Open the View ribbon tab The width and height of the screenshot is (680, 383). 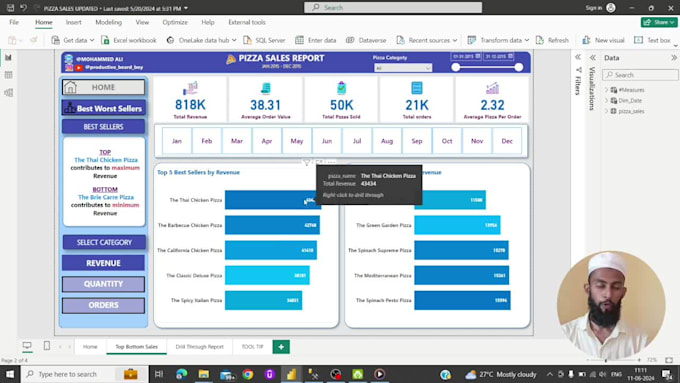tap(142, 22)
